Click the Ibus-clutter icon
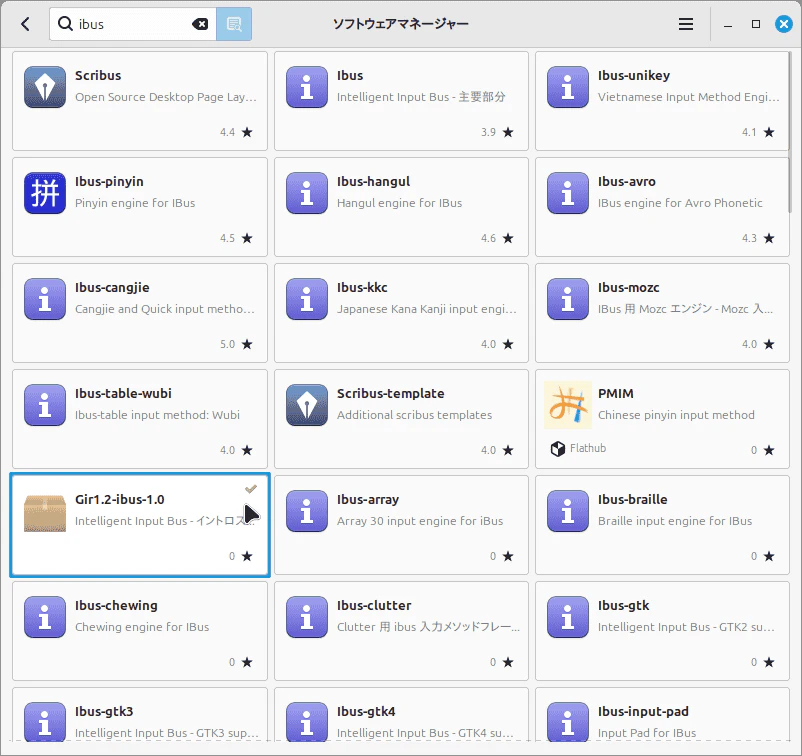The image size is (802, 756). 307,616
